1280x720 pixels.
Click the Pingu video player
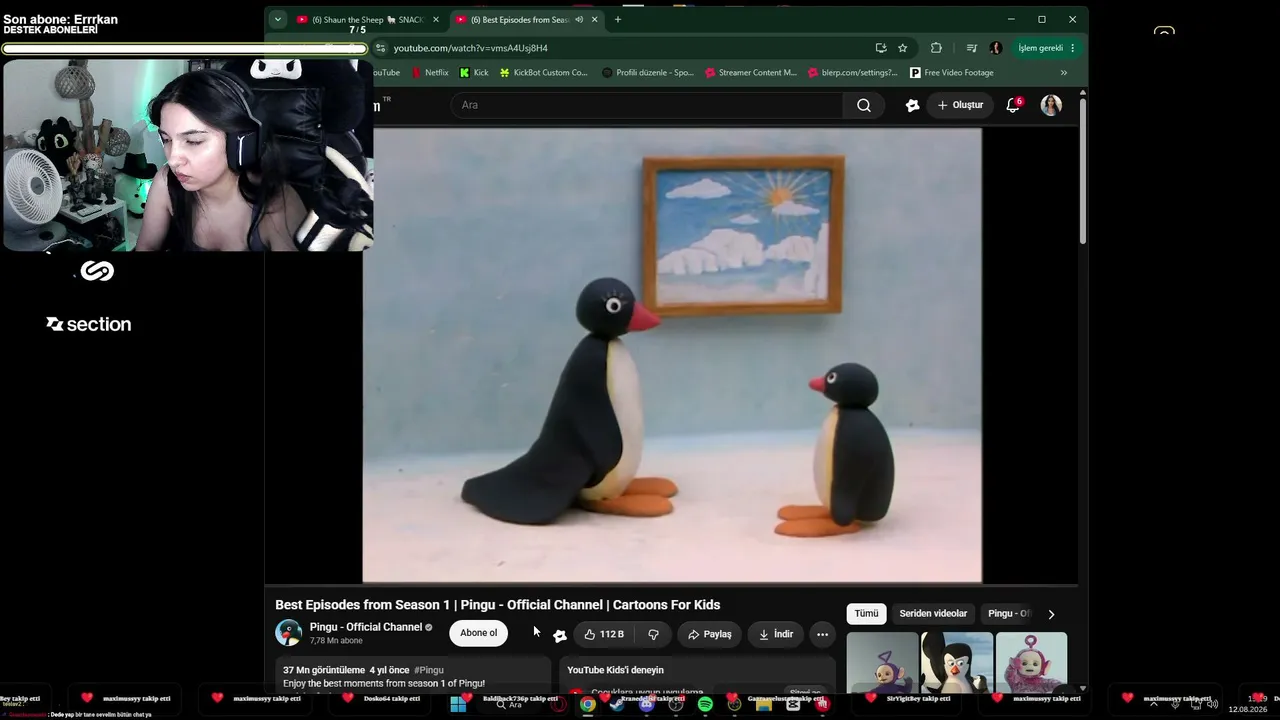[x=672, y=355]
